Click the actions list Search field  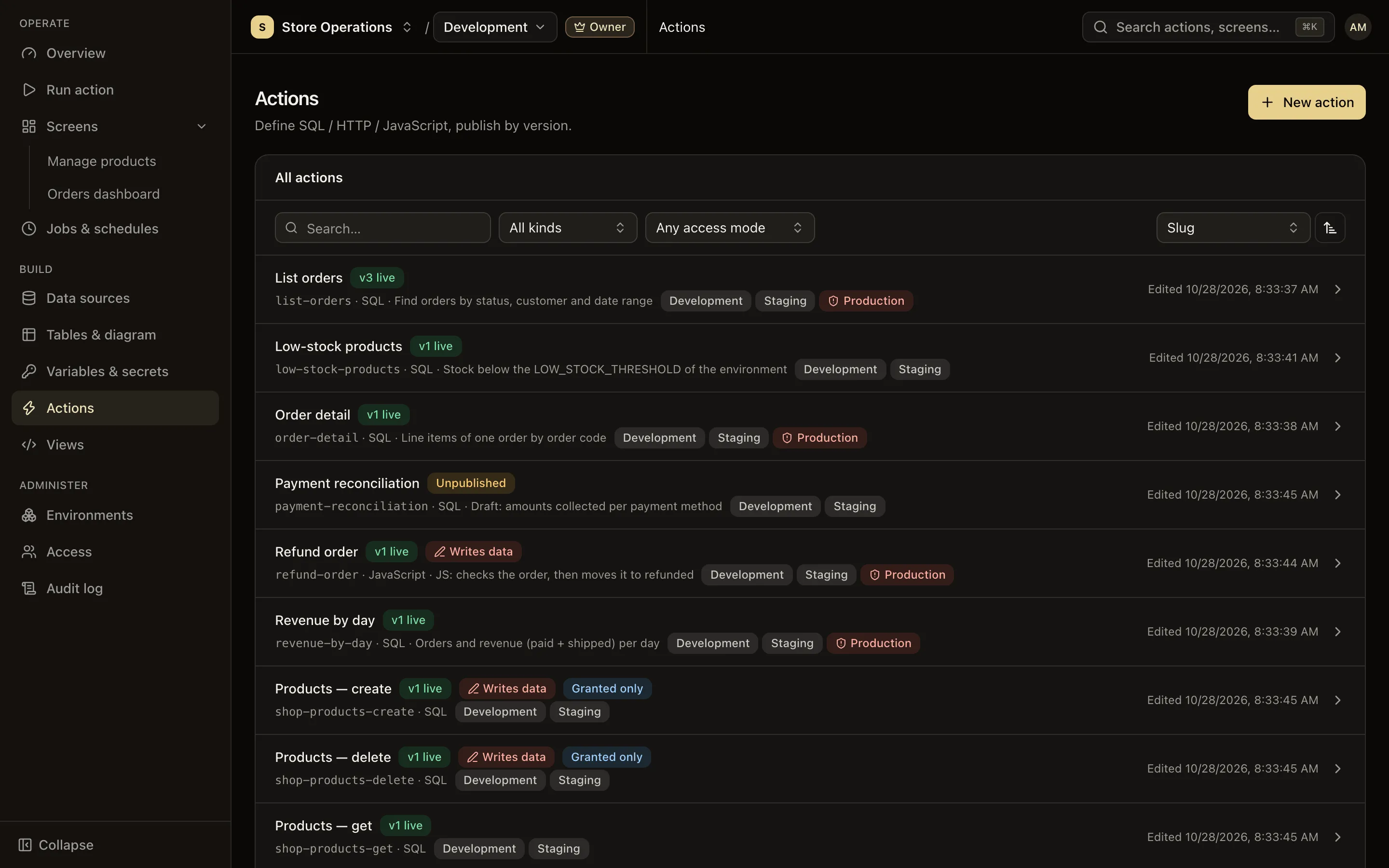382,228
